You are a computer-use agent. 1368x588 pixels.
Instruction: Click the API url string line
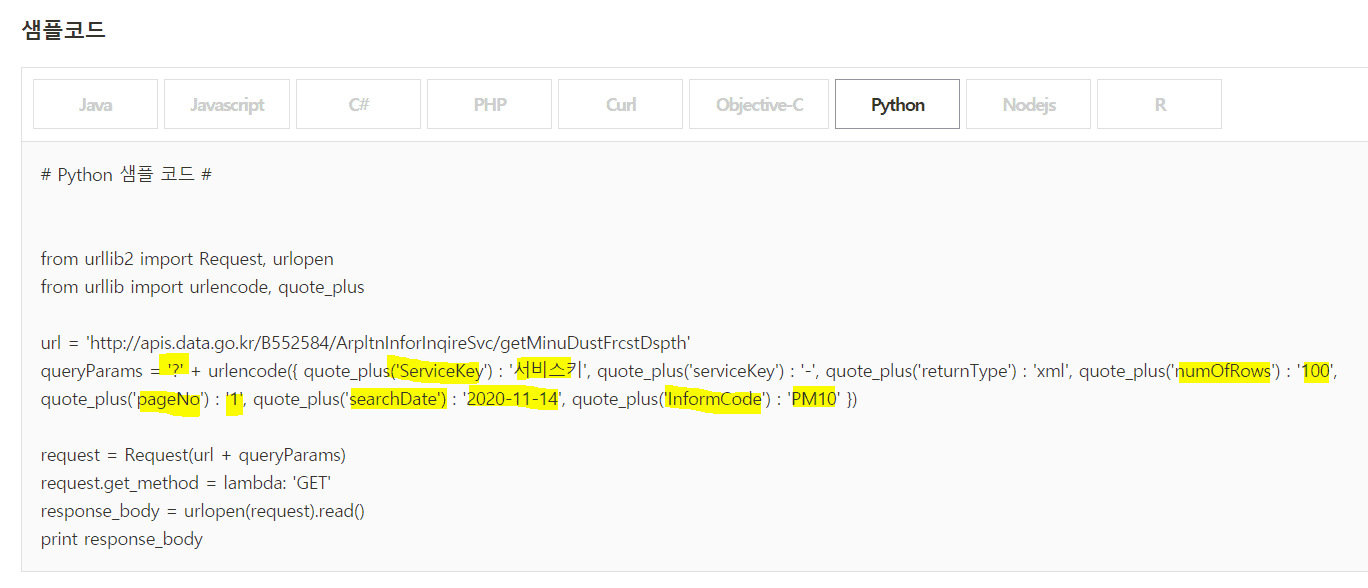(365, 343)
